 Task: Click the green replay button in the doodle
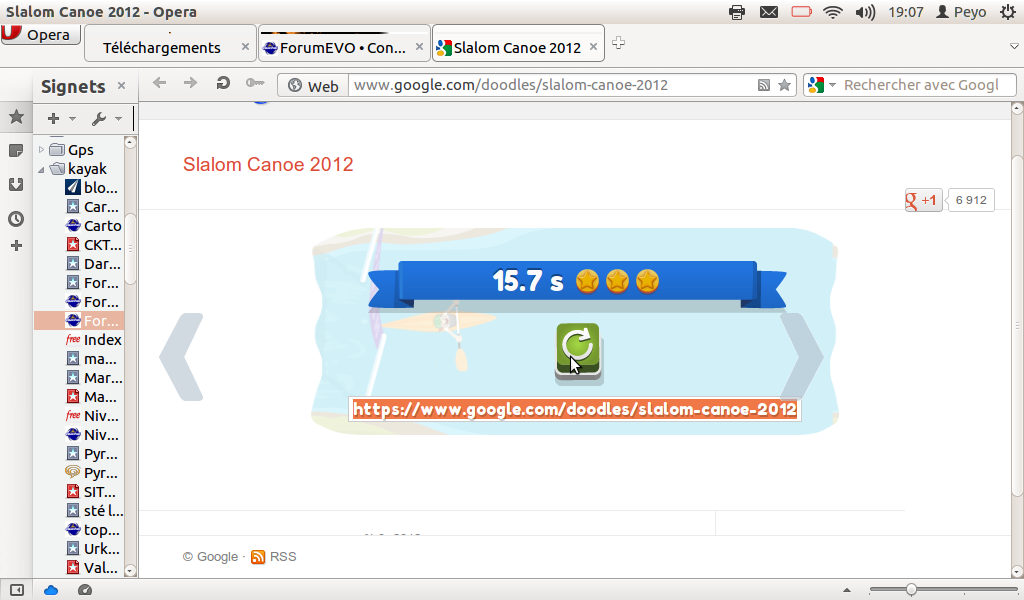pyautogui.click(x=578, y=351)
